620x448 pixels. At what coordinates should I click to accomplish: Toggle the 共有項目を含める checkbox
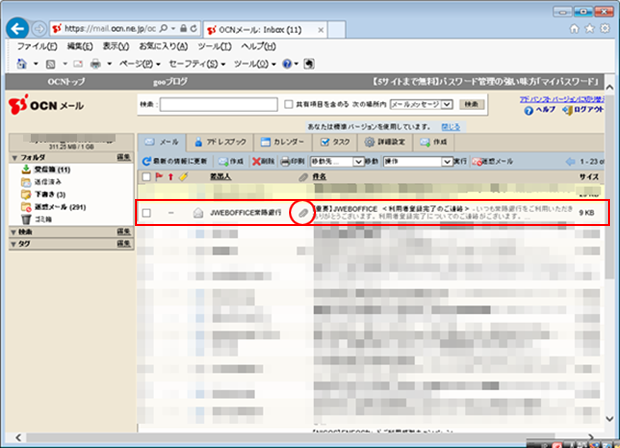pos(289,104)
